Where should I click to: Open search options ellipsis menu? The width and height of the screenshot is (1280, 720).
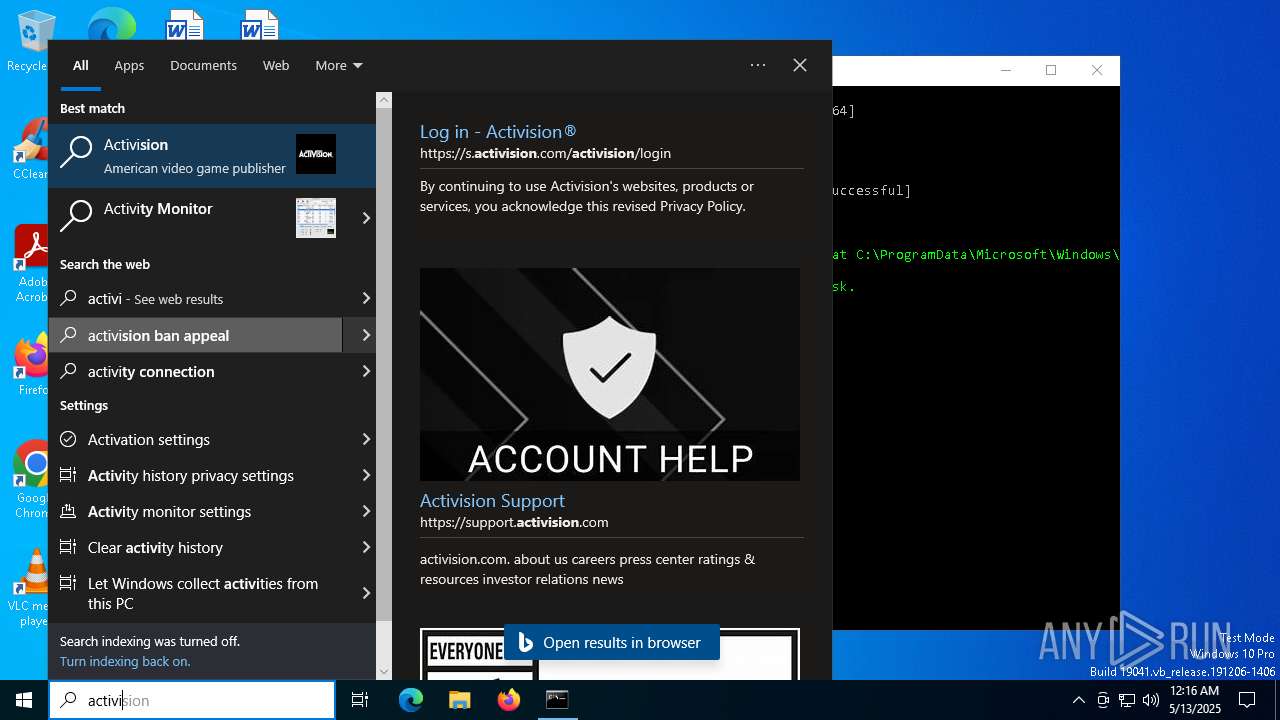(x=758, y=65)
